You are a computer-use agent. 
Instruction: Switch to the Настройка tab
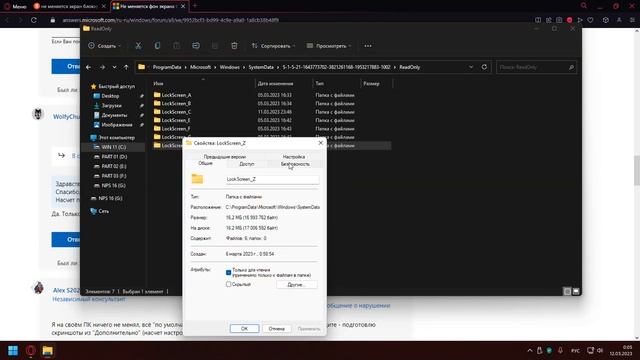(x=293, y=157)
